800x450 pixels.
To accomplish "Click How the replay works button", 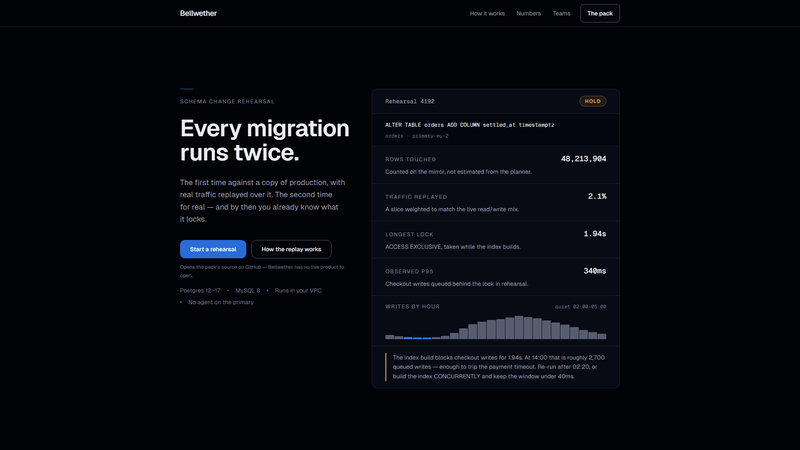I will 291,249.
